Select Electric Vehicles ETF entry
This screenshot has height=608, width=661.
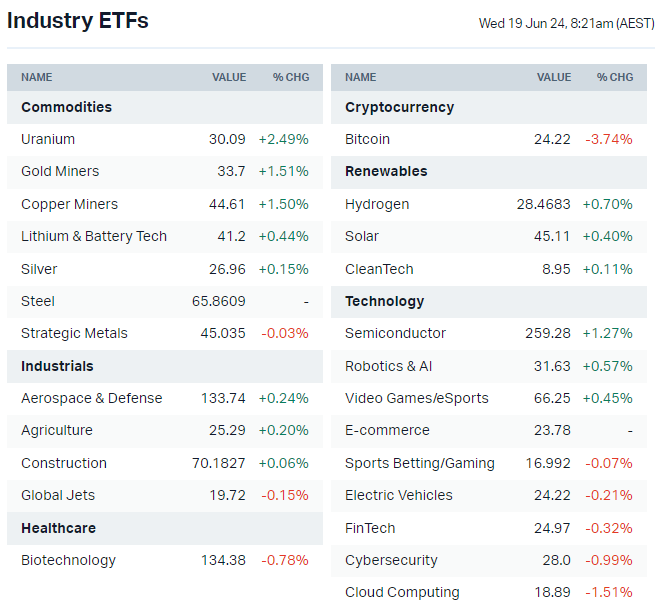click(x=398, y=495)
